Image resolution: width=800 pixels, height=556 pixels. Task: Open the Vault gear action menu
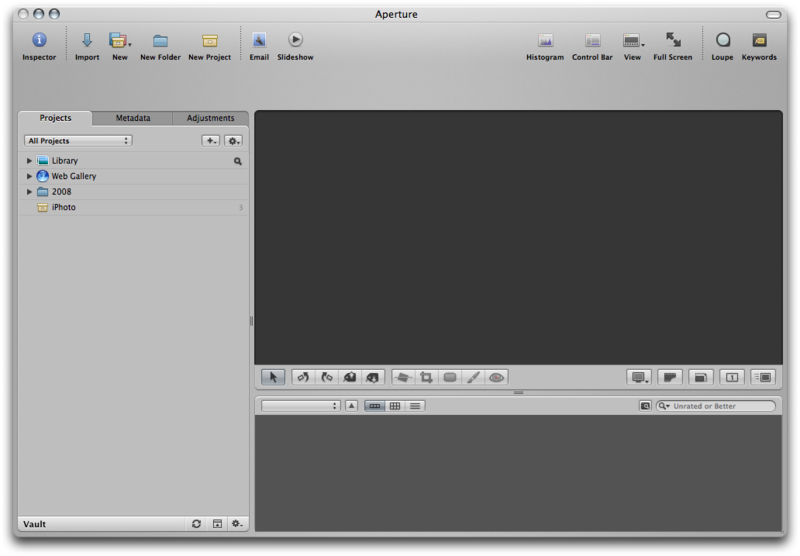point(237,524)
